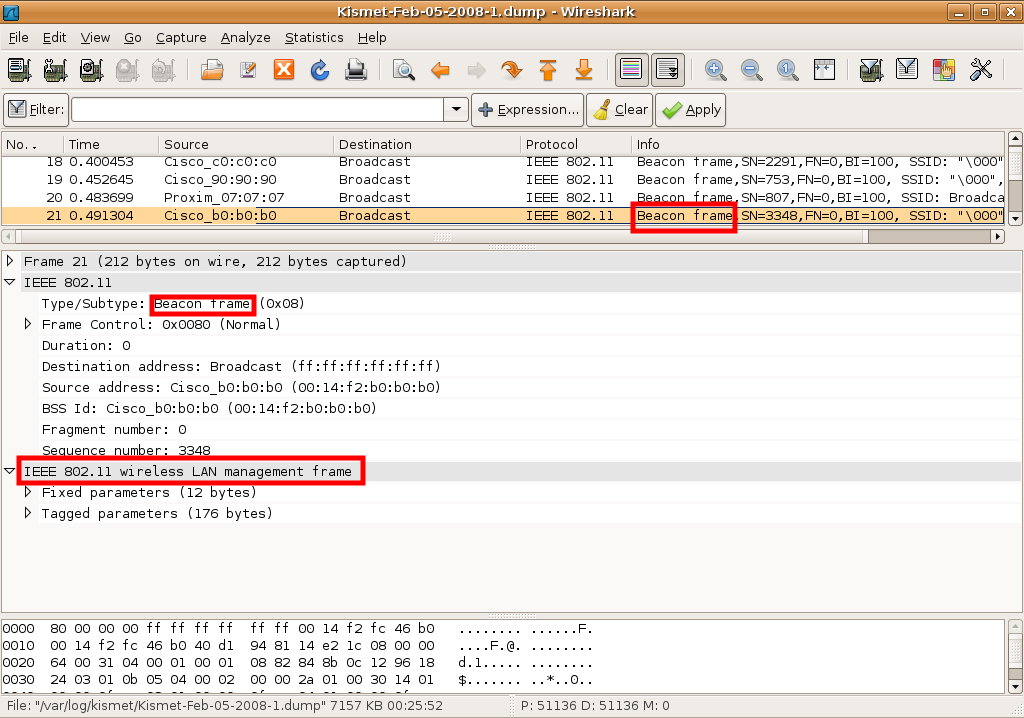Select the BSS Id field line
This screenshot has height=718, width=1024.
tap(209, 408)
